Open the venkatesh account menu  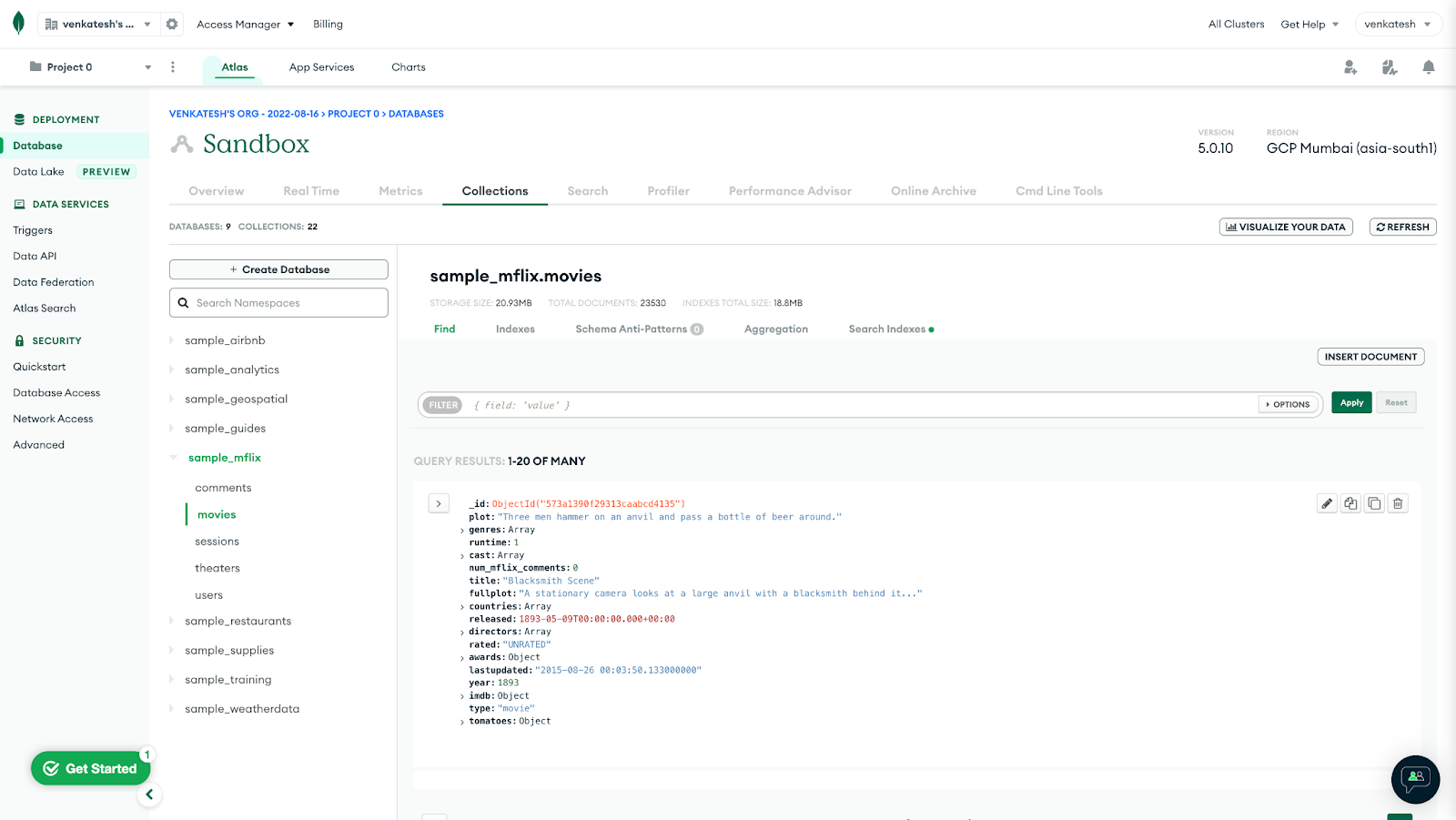1398,24
